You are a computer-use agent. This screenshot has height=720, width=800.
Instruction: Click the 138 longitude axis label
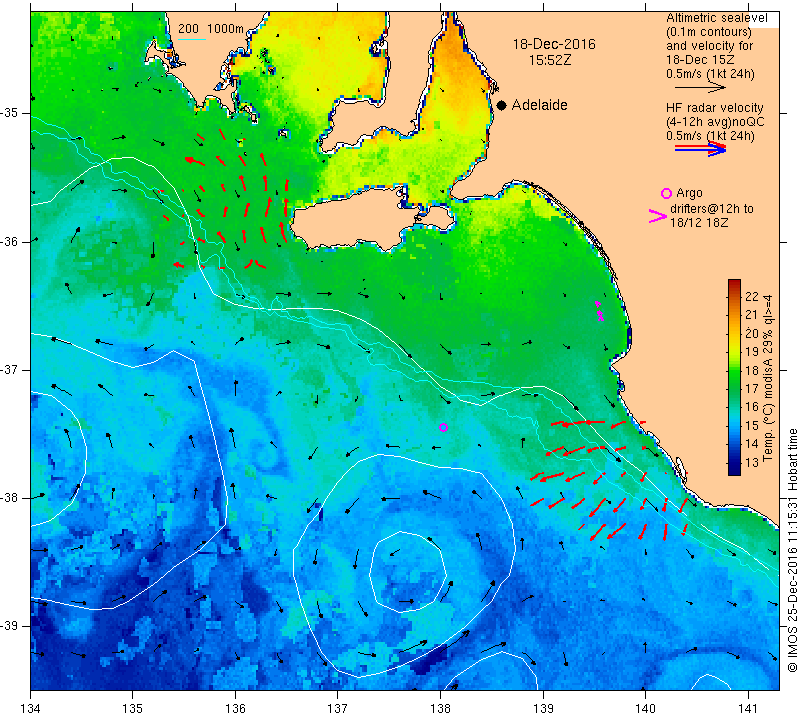[x=440, y=709]
